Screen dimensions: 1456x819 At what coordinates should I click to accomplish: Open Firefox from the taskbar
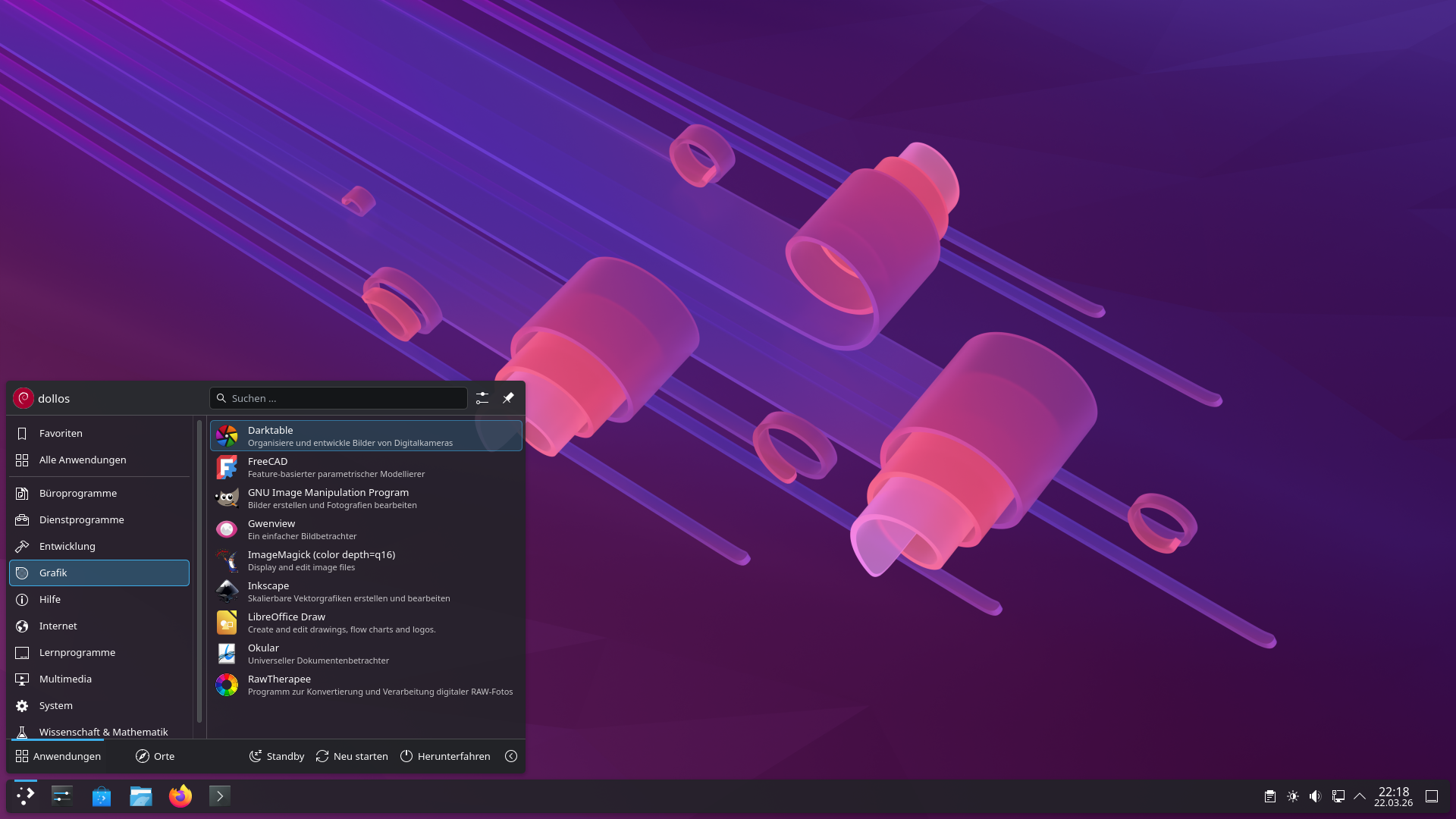[x=180, y=795]
